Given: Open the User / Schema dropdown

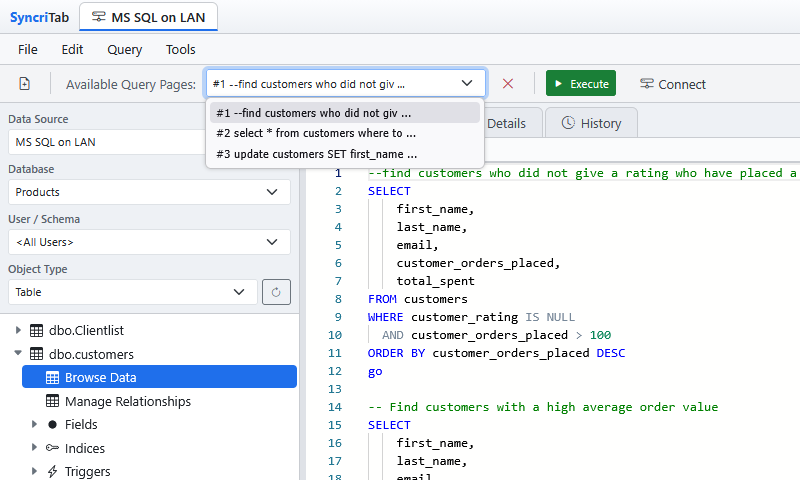Looking at the screenshot, I should [x=149, y=242].
